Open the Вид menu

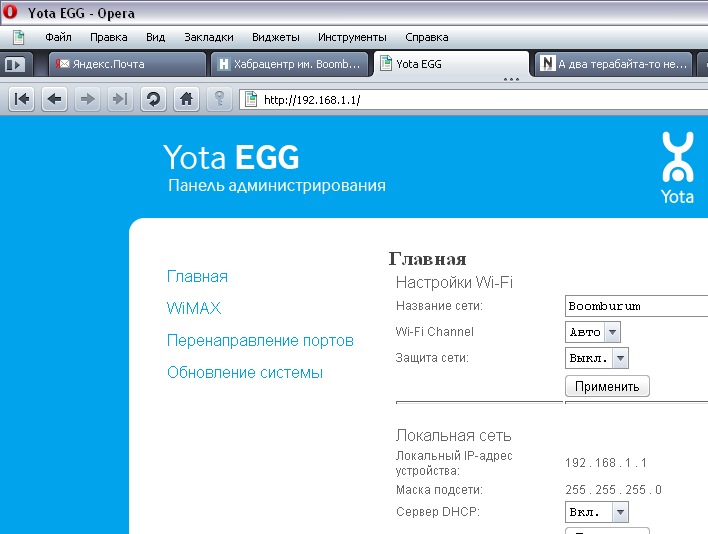[155, 37]
